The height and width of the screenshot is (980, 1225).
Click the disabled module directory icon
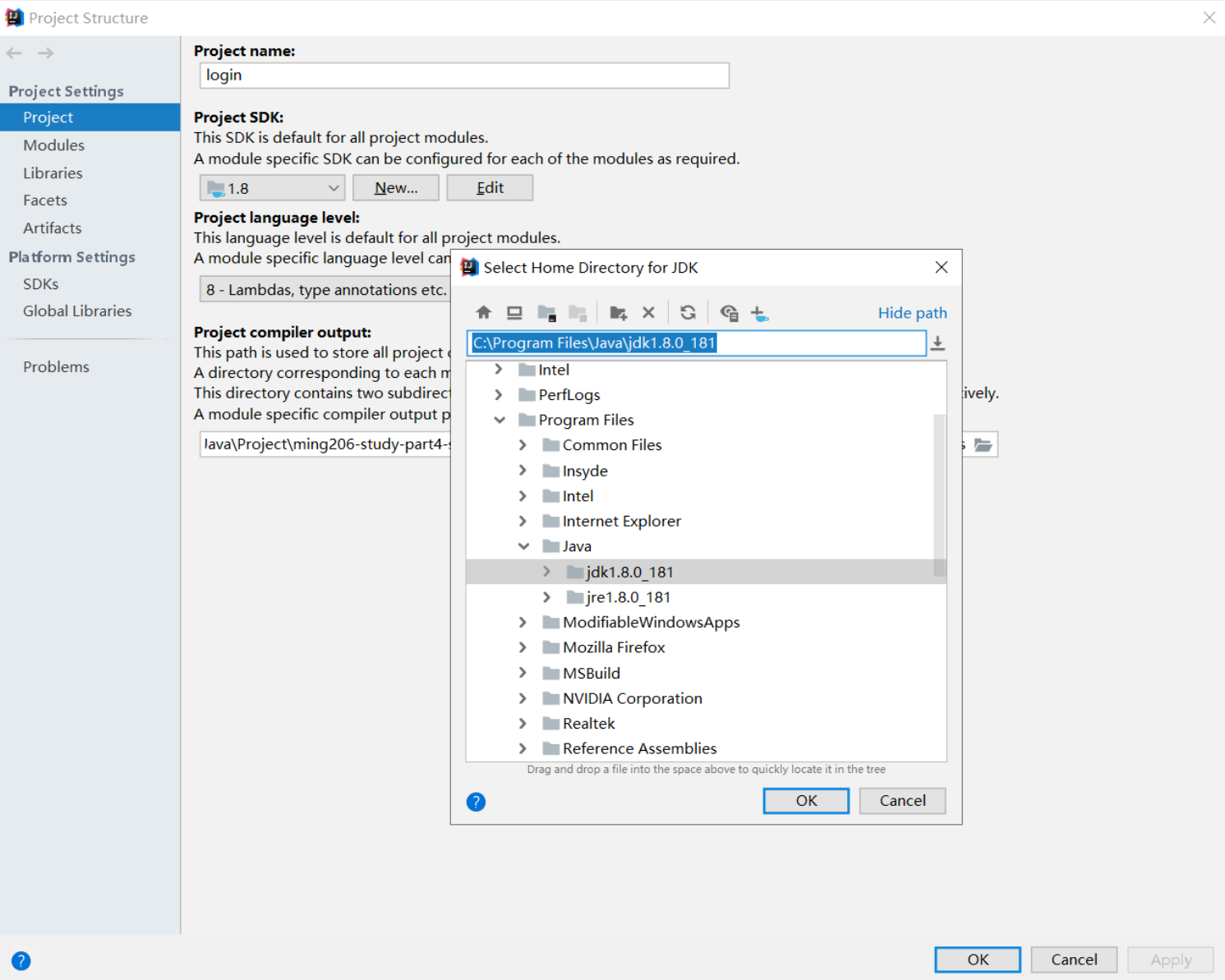click(578, 313)
